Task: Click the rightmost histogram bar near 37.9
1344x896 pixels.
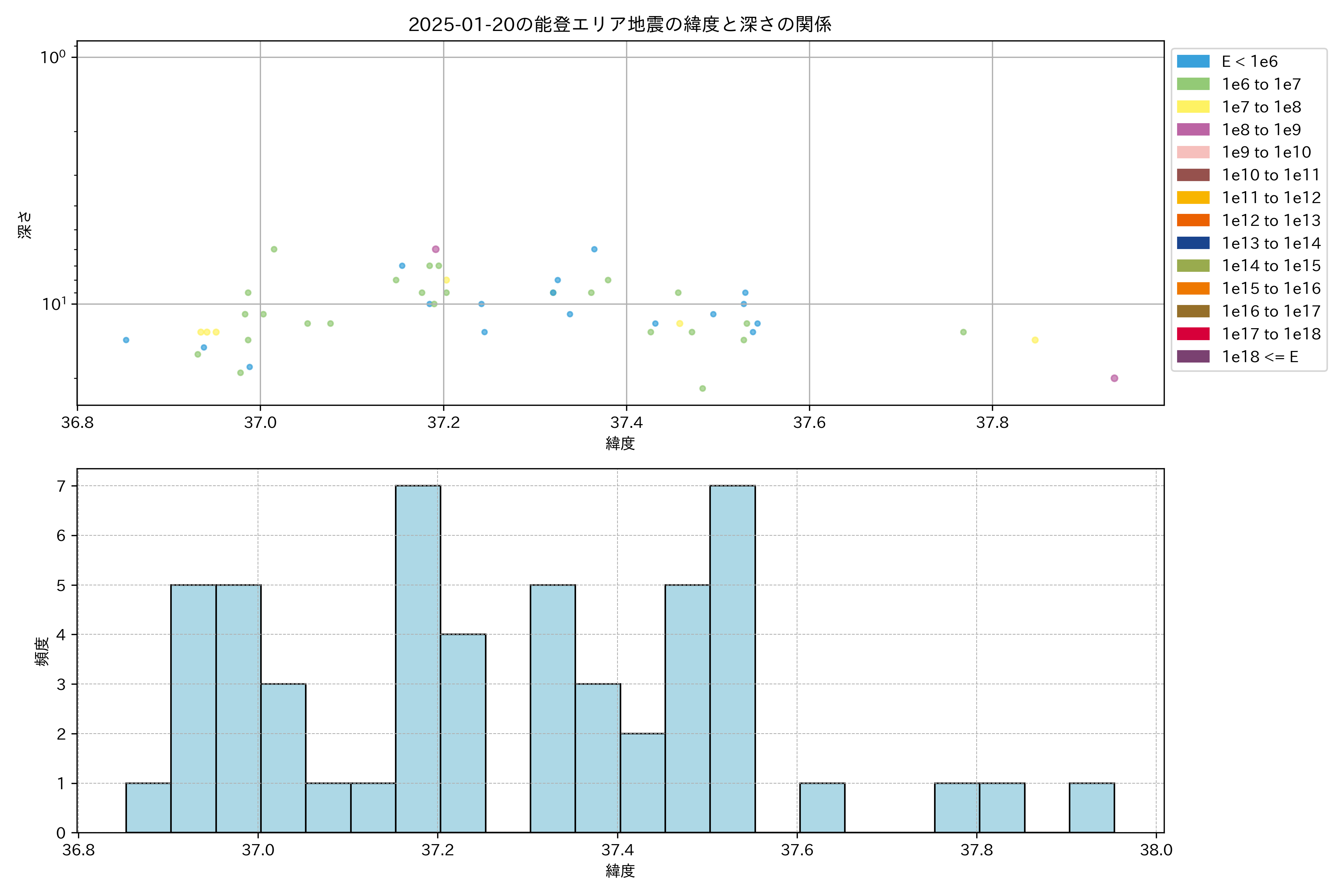Action: (x=1091, y=808)
